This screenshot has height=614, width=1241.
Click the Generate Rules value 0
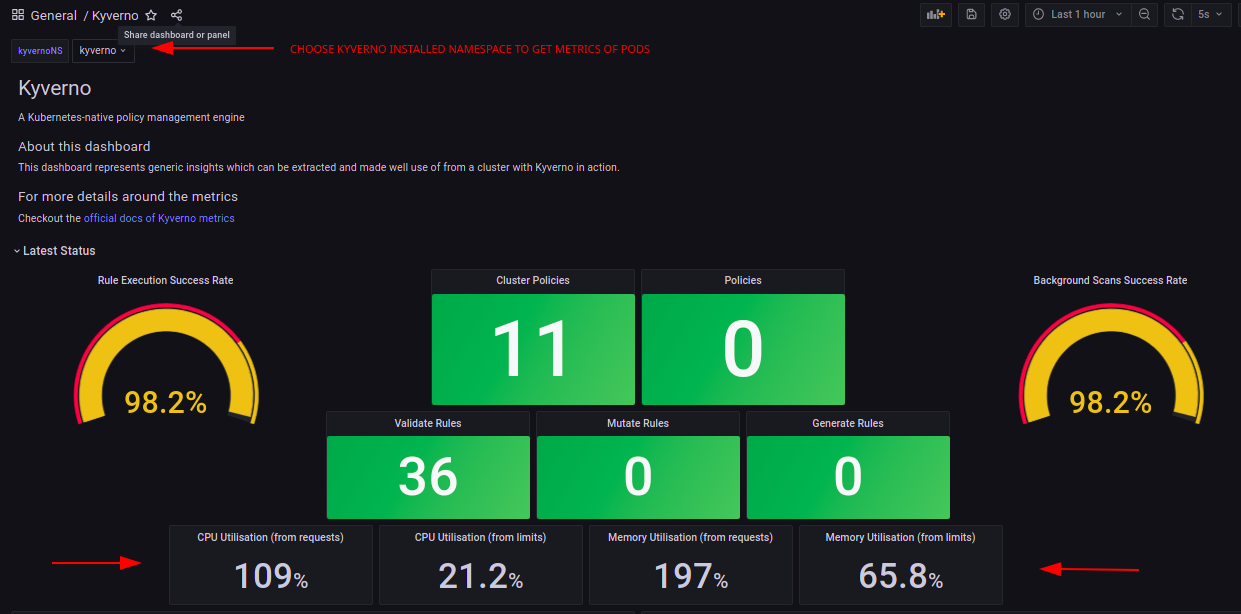848,477
